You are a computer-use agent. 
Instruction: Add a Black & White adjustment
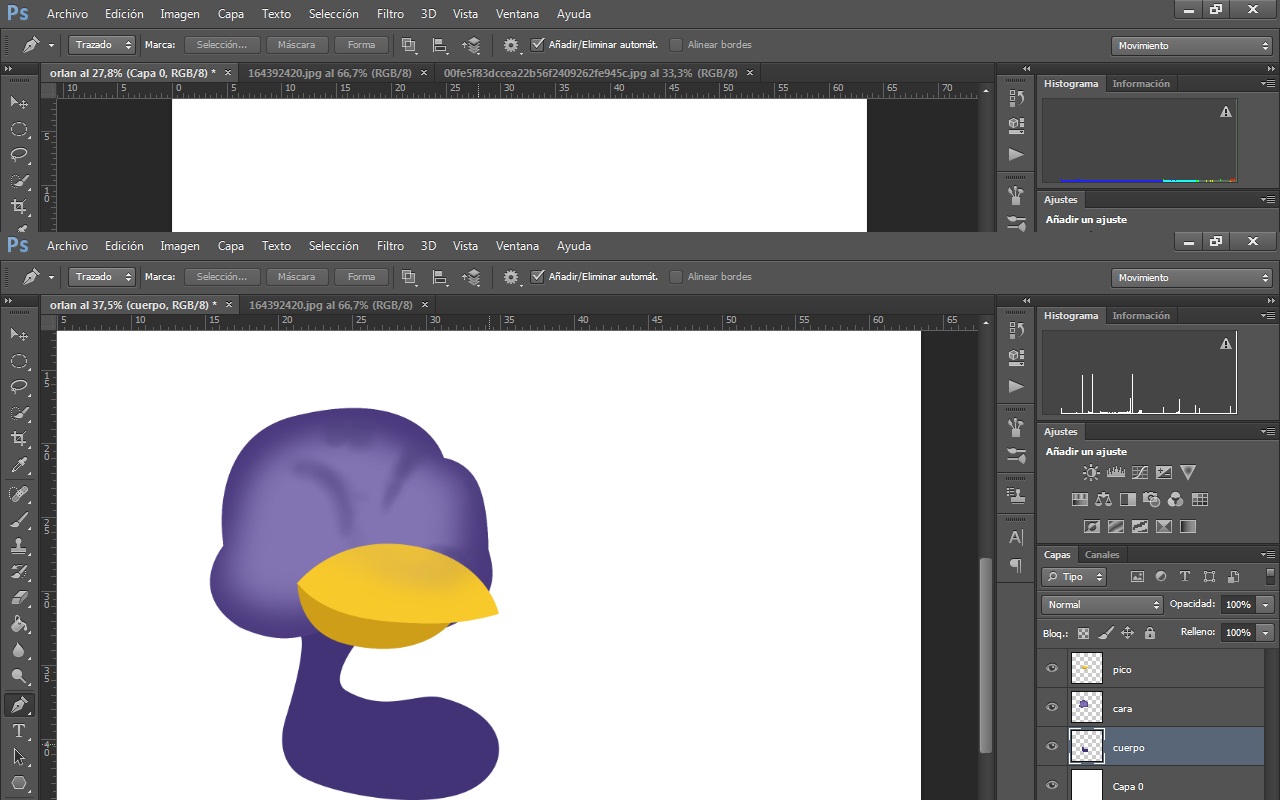tap(1128, 500)
